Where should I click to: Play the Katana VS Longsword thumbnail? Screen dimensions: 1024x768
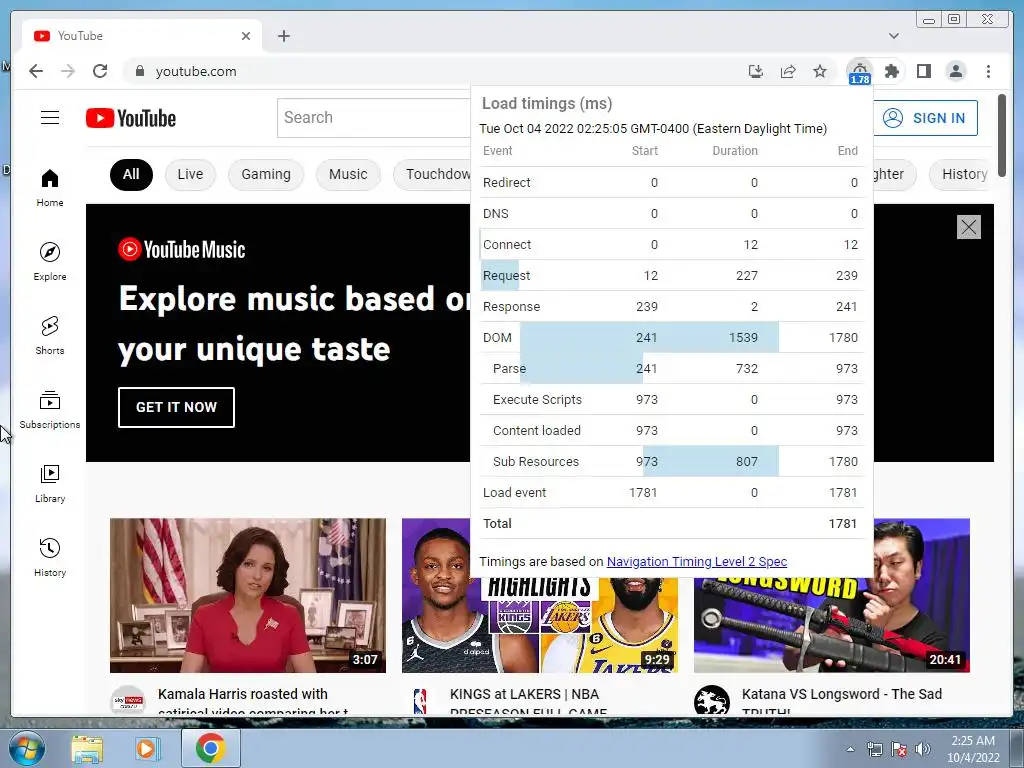[x=831, y=626]
